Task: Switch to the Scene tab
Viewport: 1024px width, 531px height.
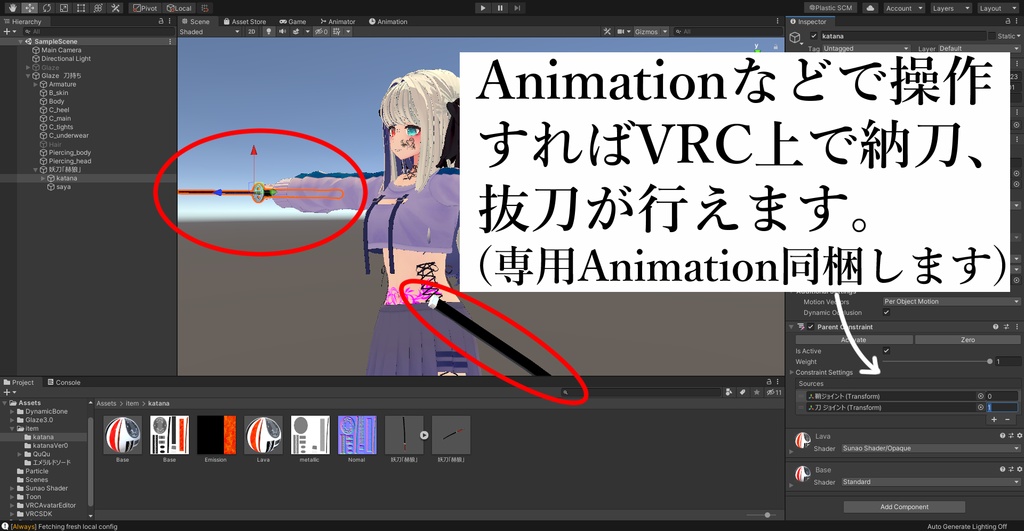Action: coord(195,22)
